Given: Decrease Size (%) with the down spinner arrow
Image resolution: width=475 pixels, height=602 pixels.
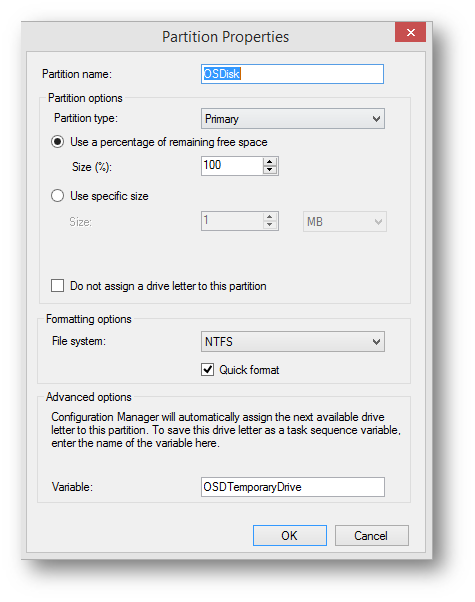Looking at the screenshot, I should click(x=270, y=170).
